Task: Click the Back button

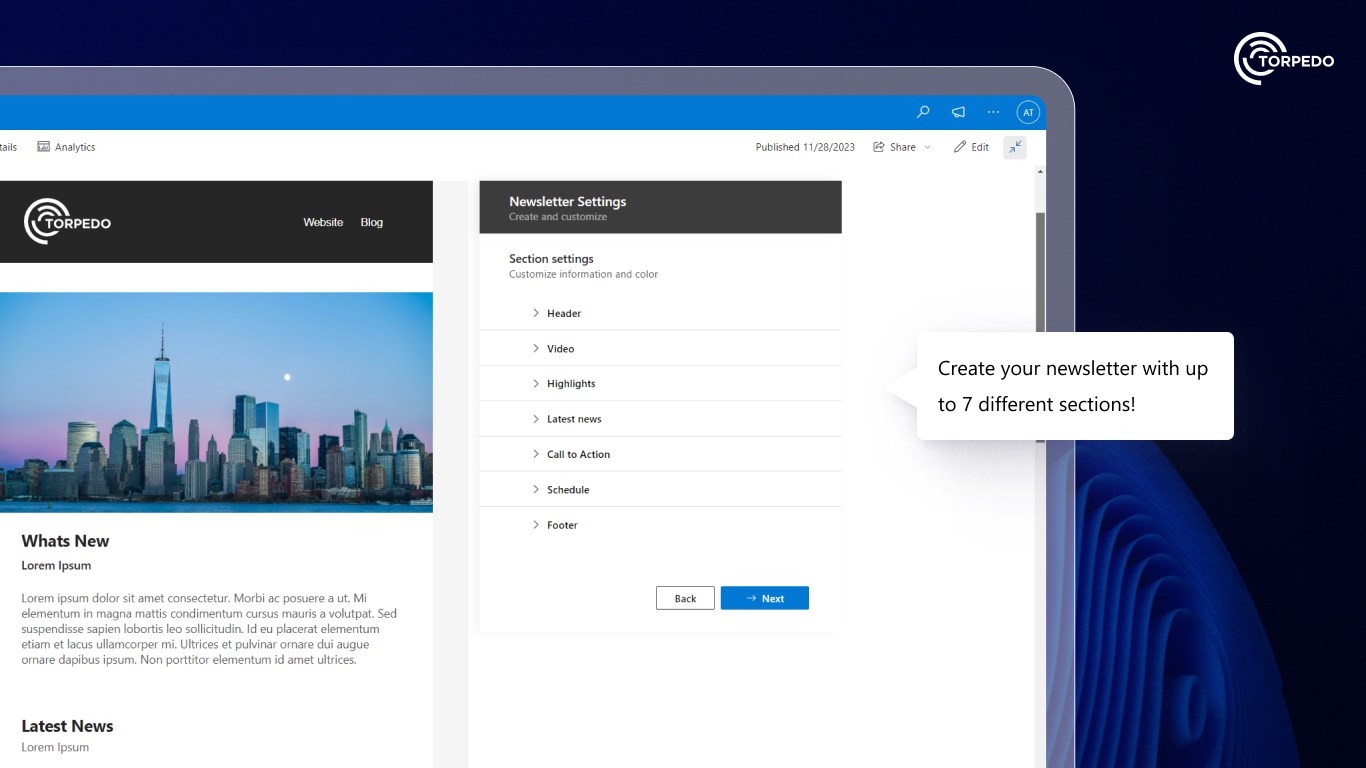Action: click(x=685, y=598)
